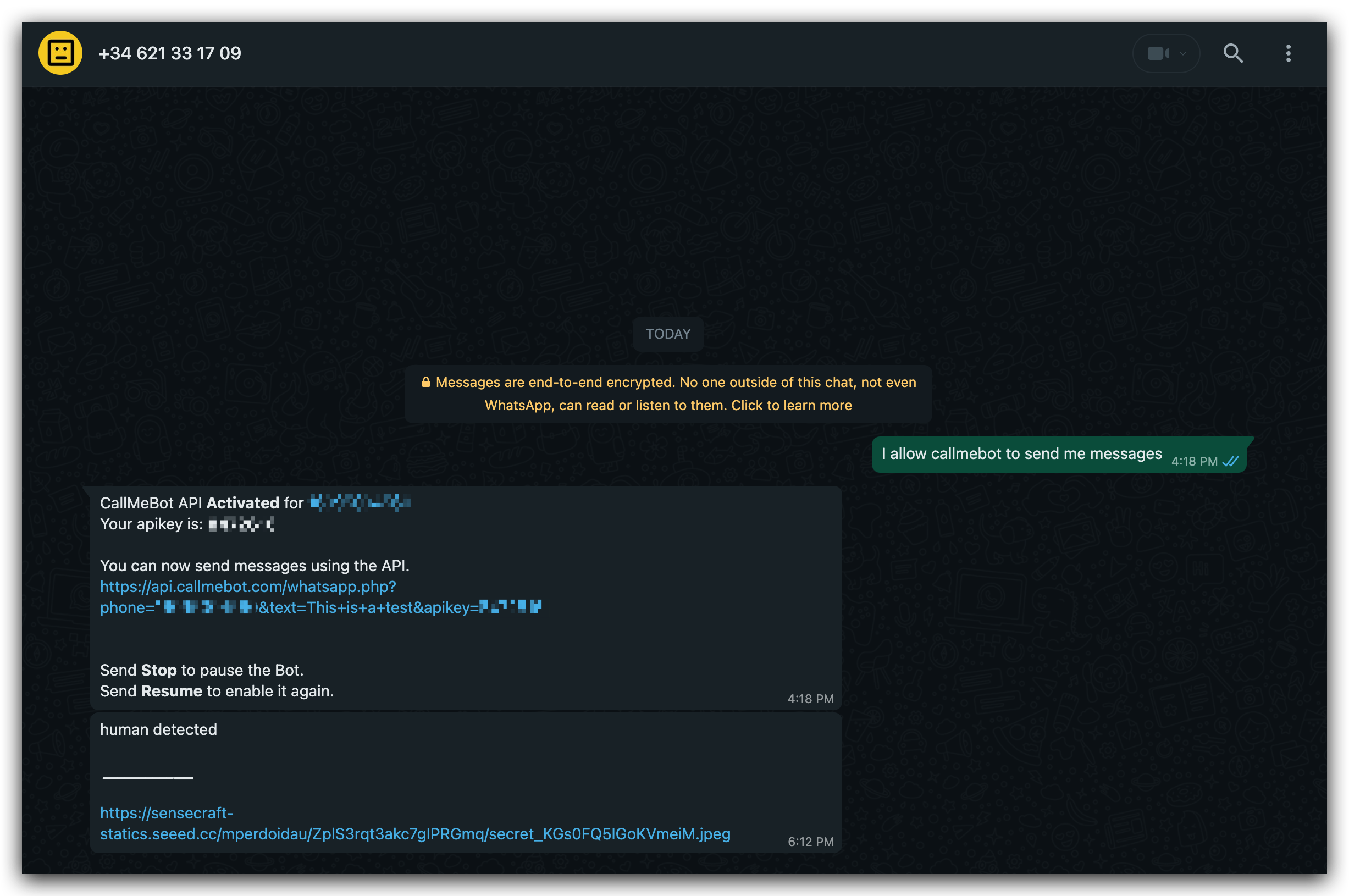The image size is (1349, 896).
Task: Click the 6:12 PM message timestamp
Action: point(810,842)
